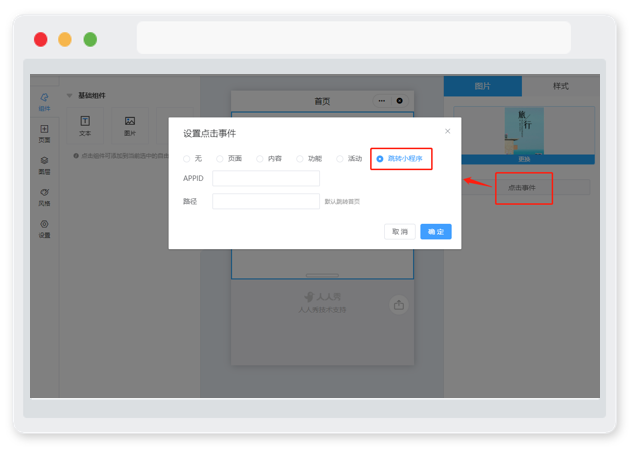The height and width of the screenshot is (450, 630).
Task: Close the 设置点击事件 dialog with X
Action: 448,131
